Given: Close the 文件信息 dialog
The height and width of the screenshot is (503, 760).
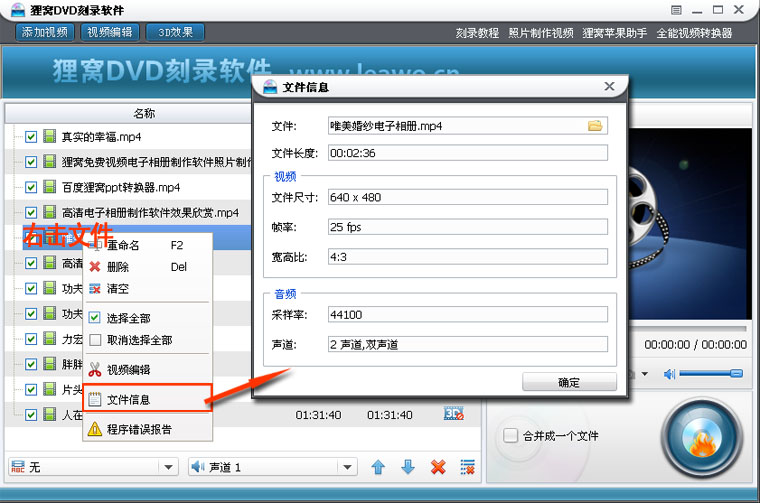Looking at the screenshot, I should [609, 86].
